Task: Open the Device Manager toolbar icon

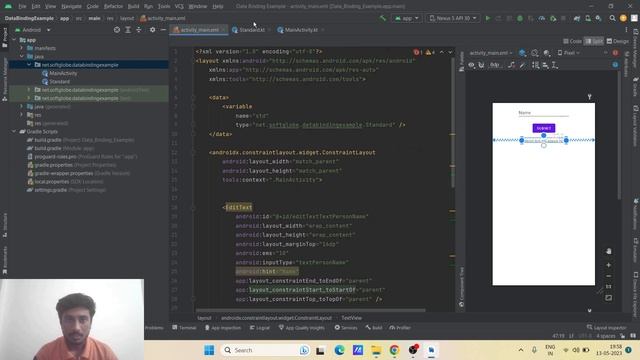Action: [588, 18]
